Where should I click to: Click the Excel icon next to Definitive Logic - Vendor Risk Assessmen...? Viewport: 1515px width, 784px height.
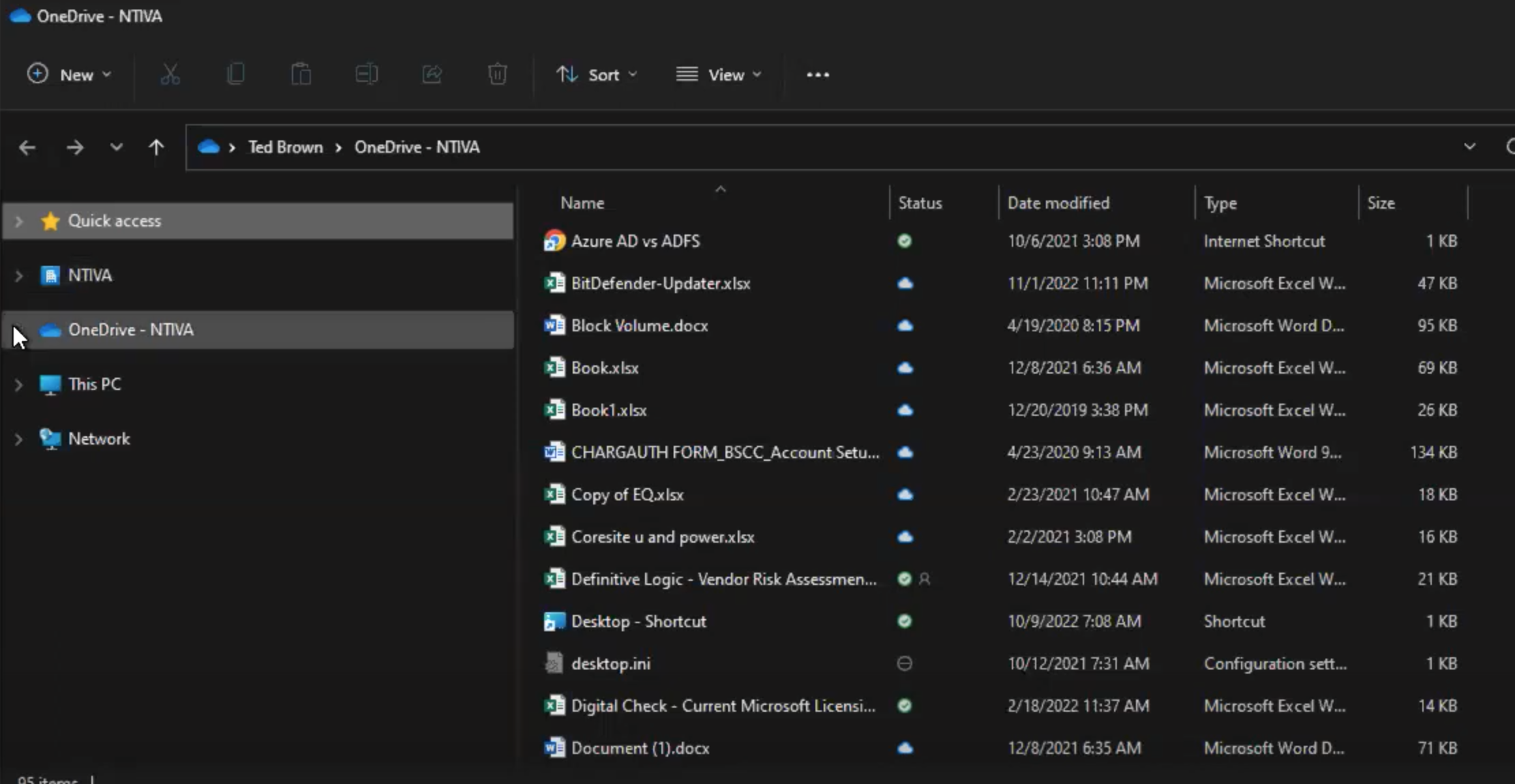point(553,579)
